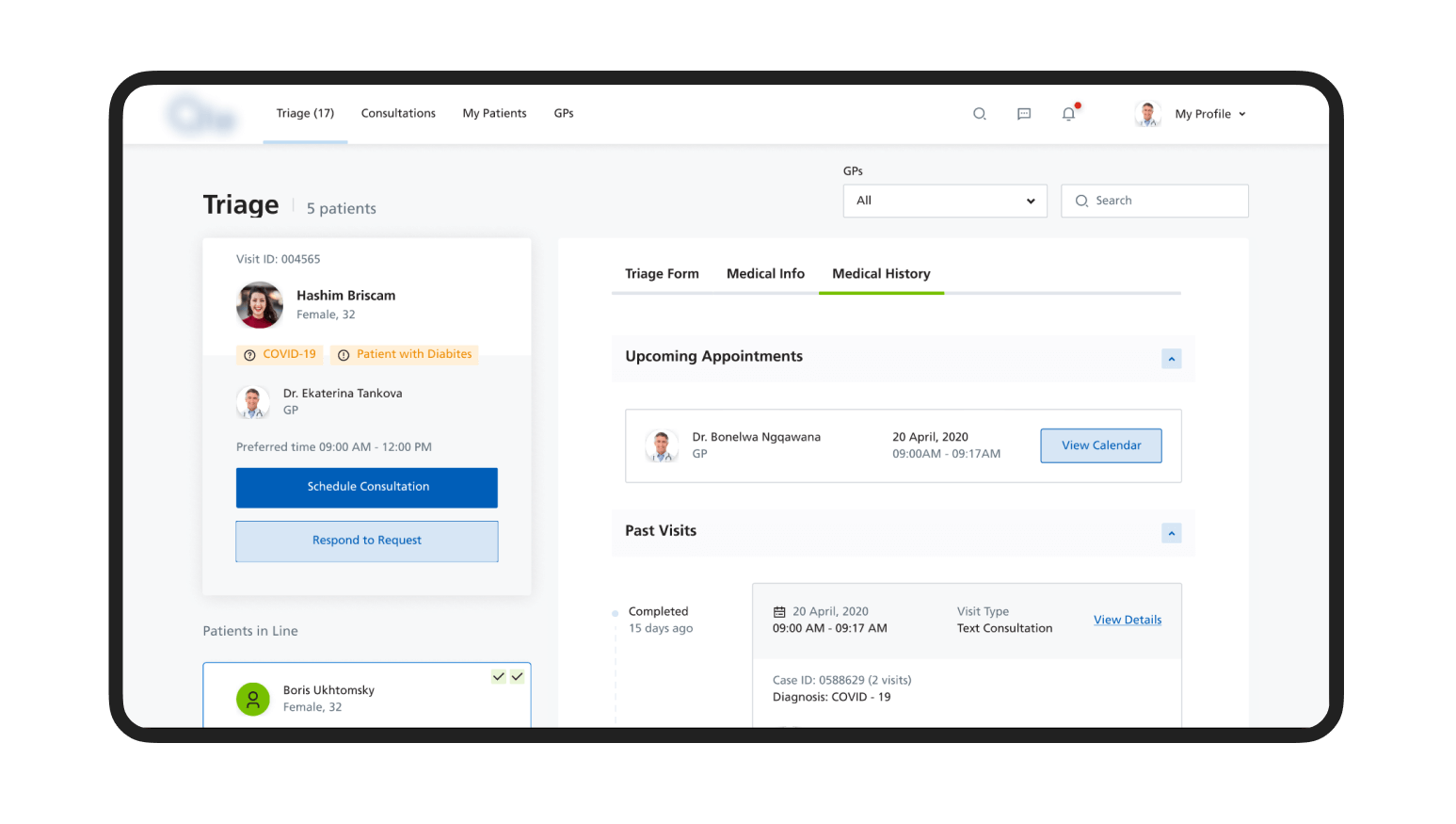Click the Schedule Consultation button

click(366, 487)
